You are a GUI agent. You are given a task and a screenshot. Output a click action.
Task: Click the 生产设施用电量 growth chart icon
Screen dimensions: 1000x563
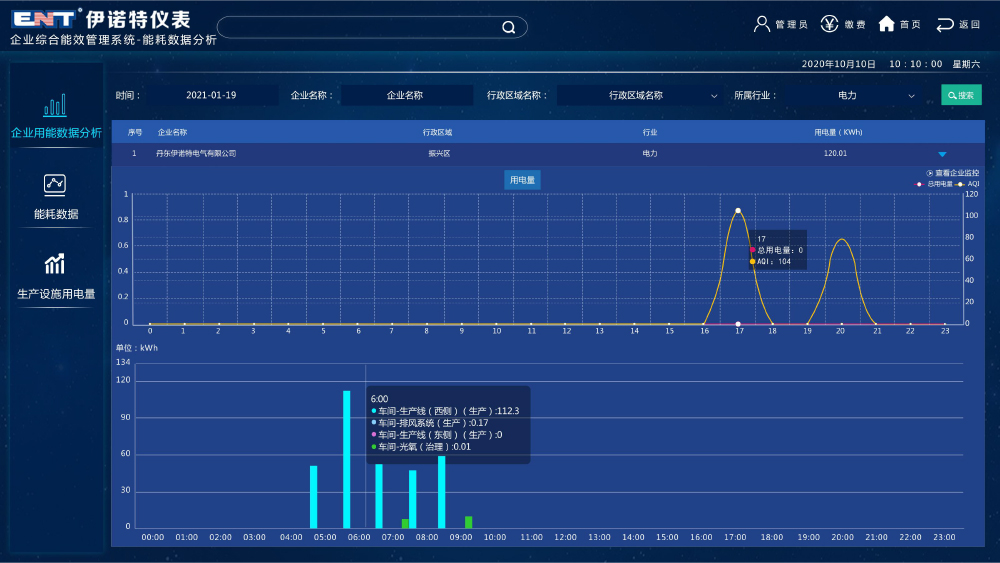pyautogui.click(x=55, y=264)
